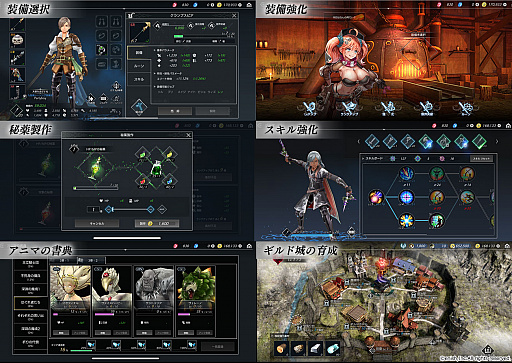Click the green potion ingredient in crafting center
512x363 pixels.
tap(156, 169)
